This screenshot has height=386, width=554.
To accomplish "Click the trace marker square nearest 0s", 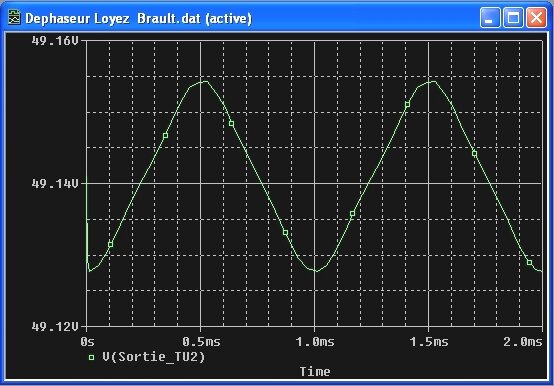I will 110,244.
